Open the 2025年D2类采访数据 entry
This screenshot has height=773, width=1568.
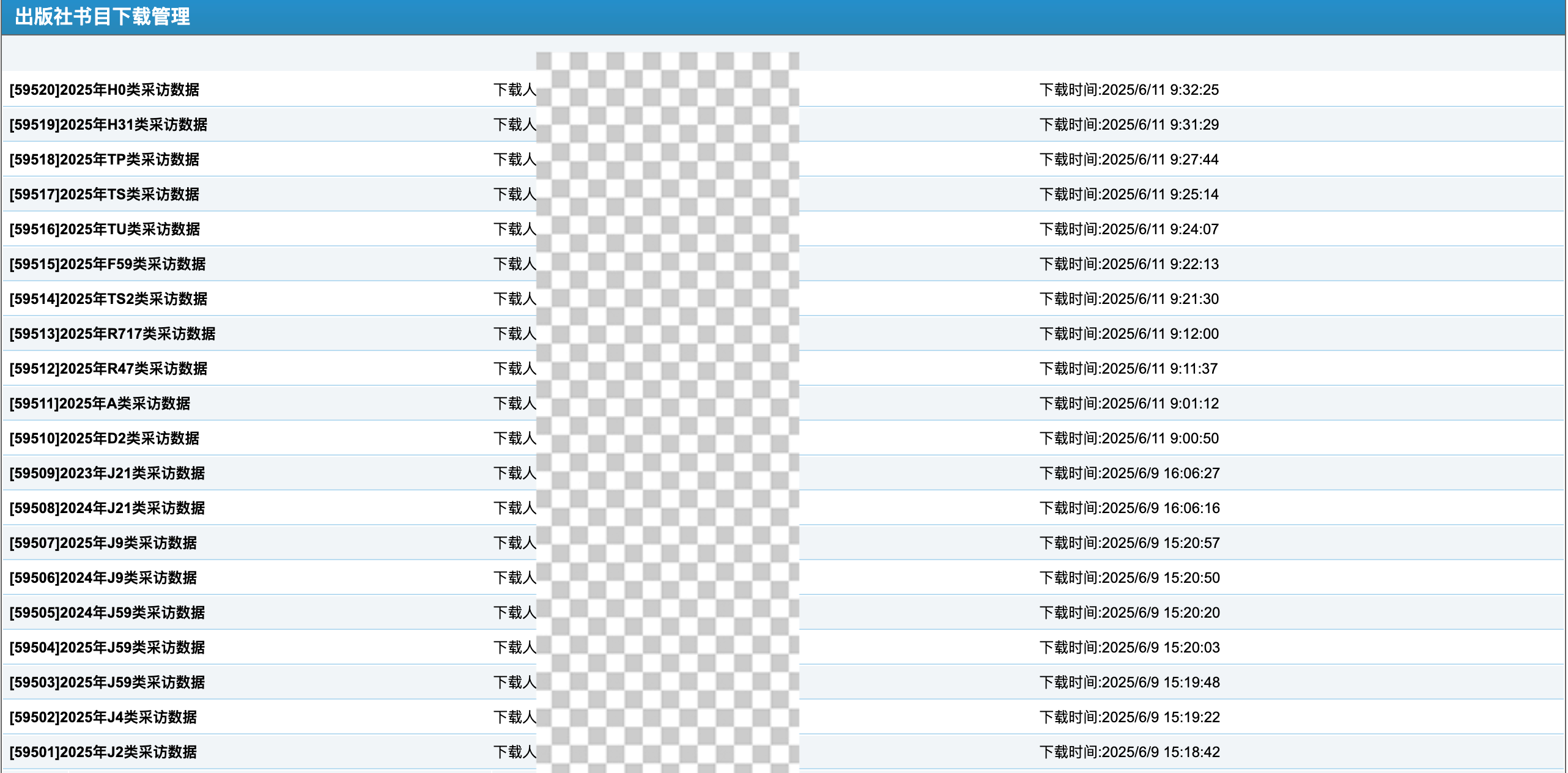tap(105, 438)
